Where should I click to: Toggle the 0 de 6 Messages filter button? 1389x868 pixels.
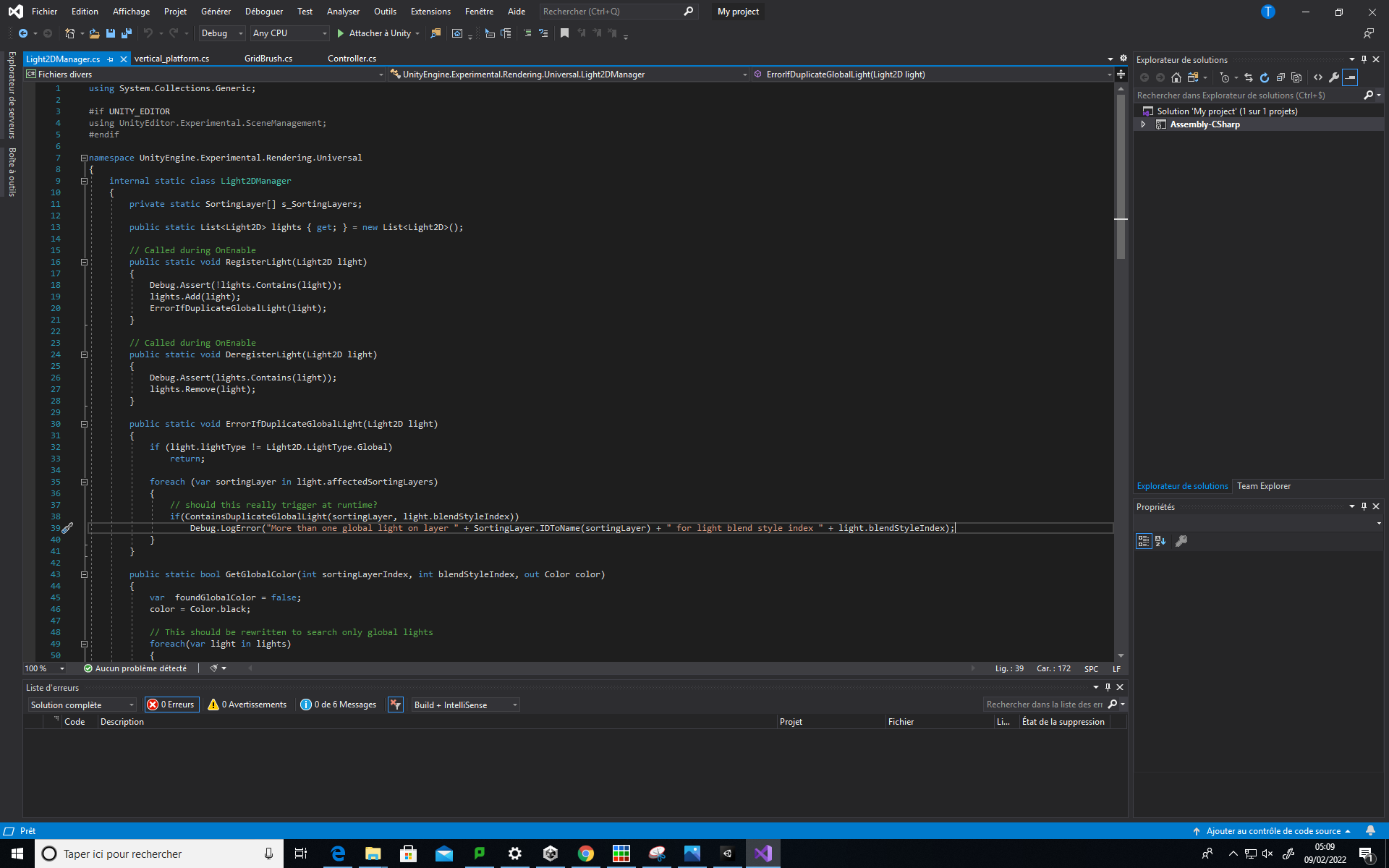339,705
